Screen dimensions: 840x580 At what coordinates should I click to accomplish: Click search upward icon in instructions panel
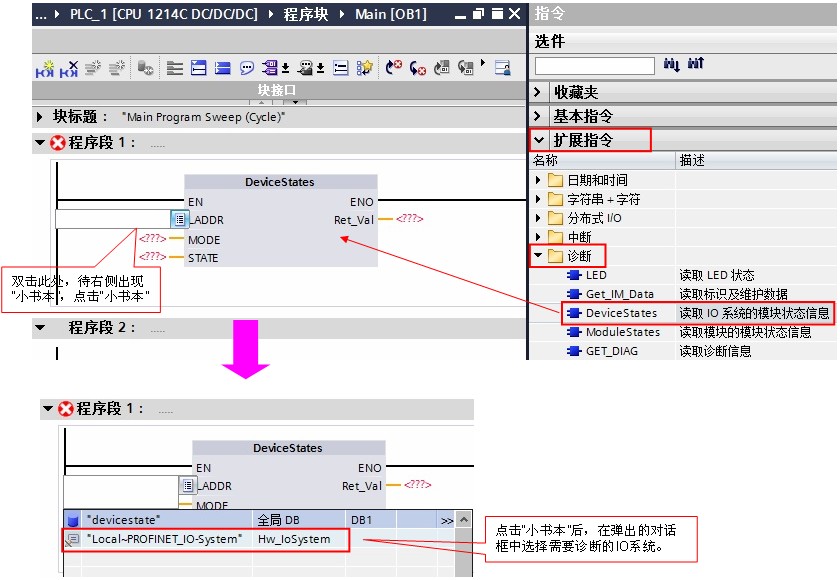695,64
